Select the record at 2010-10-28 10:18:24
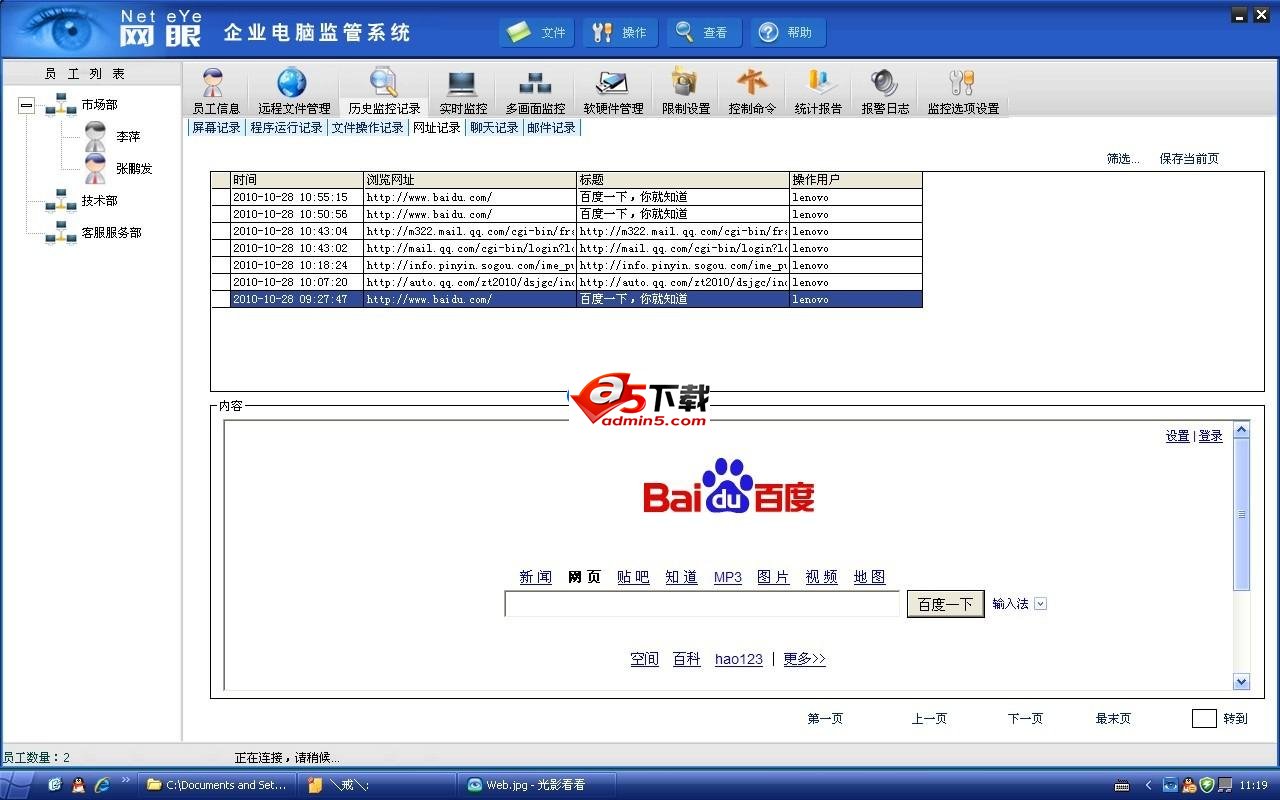The image size is (1280, 800). point(566,265)
